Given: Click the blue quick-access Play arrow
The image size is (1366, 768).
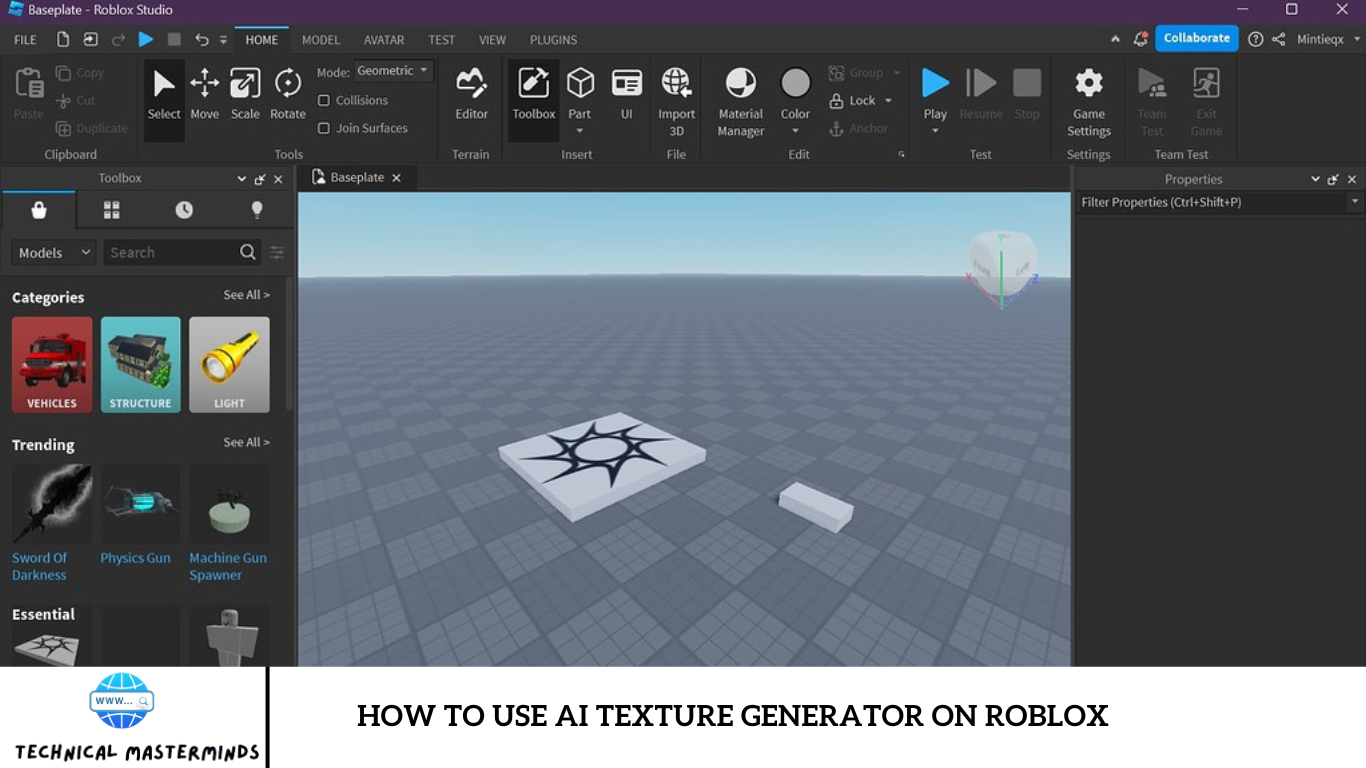Looking at the screenshot, I should (146, 40).
